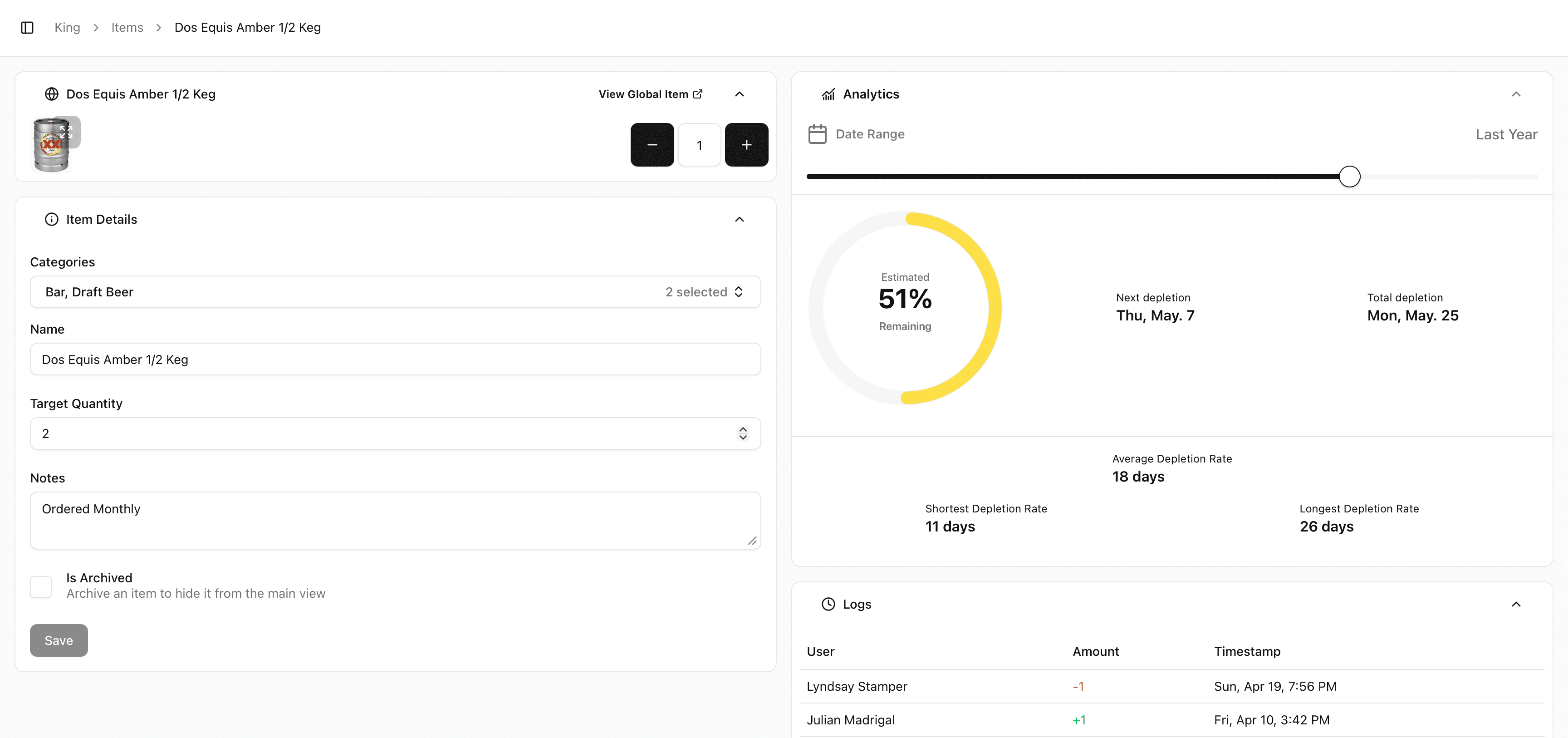
Task: Click the 11 days shortest depletion value
Action: [x=950, y=526]
